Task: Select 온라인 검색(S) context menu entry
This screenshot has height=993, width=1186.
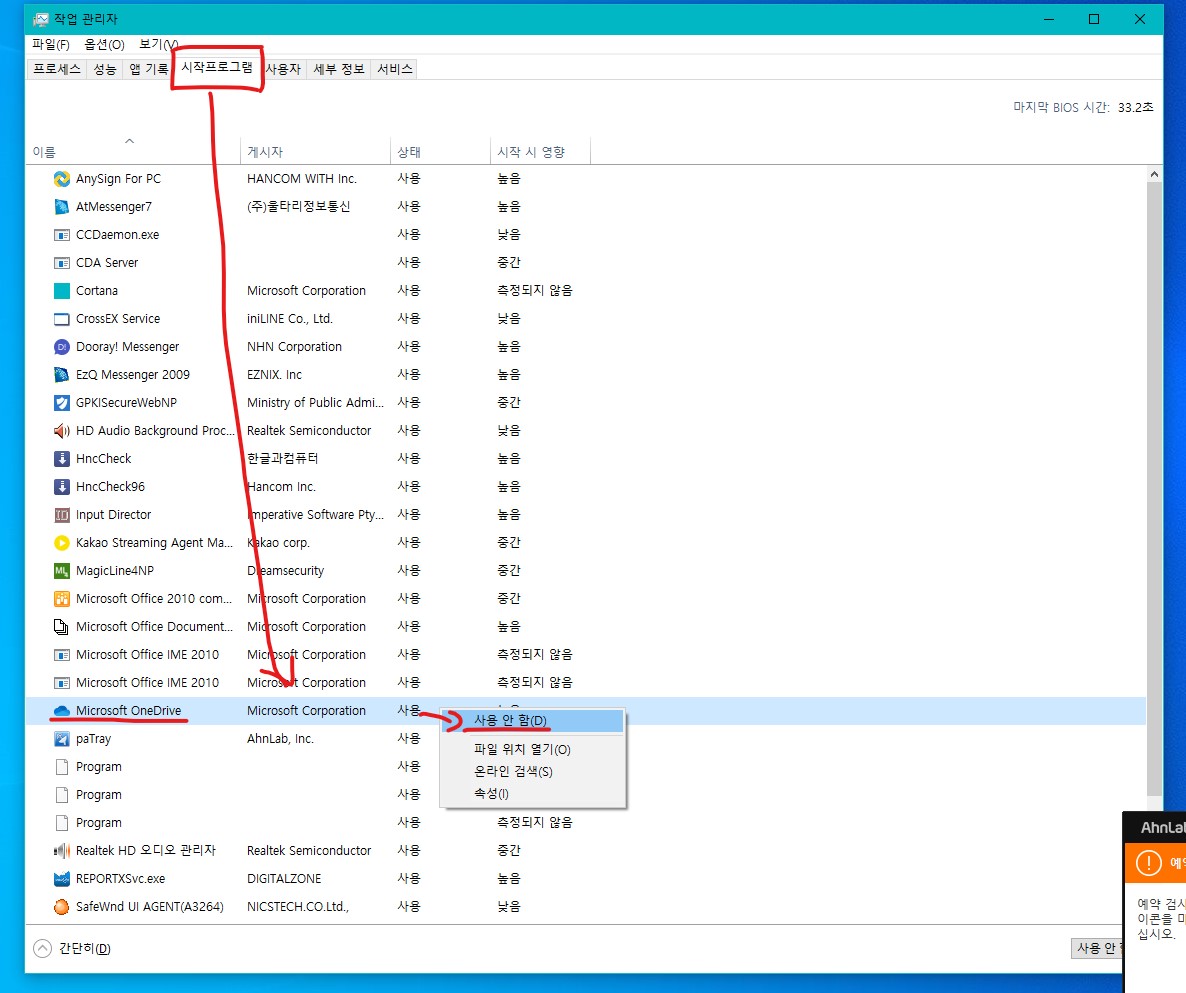Action: [532, 771]
